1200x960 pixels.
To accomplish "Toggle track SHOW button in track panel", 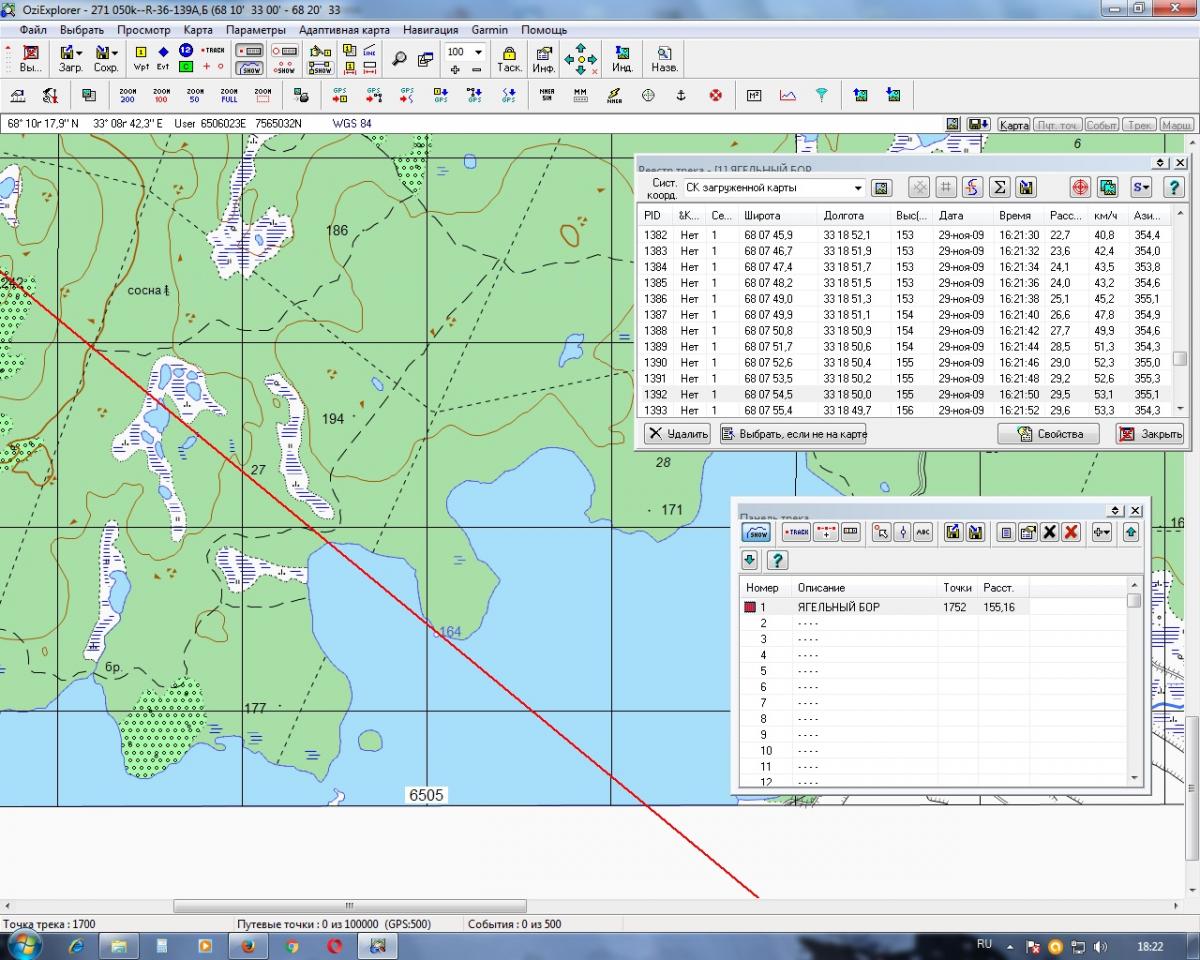I will click(755, 532).
